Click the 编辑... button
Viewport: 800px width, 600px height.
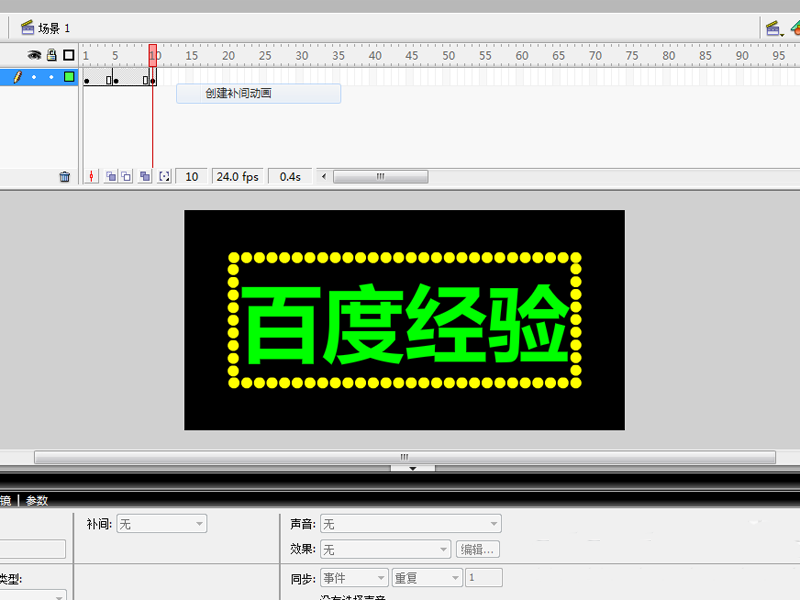point(478,549)
